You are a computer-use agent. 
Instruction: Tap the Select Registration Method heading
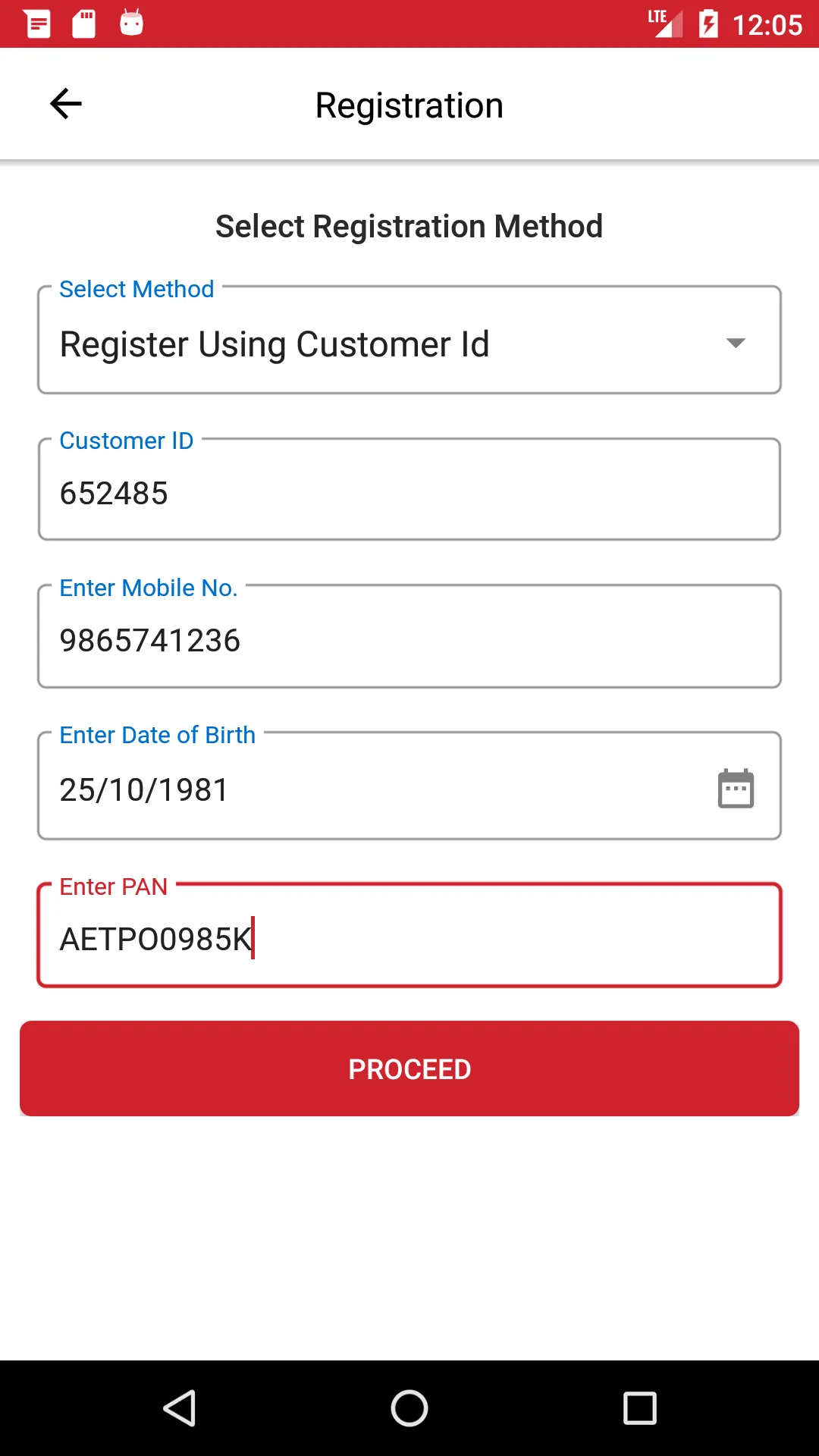coord(409,226)
